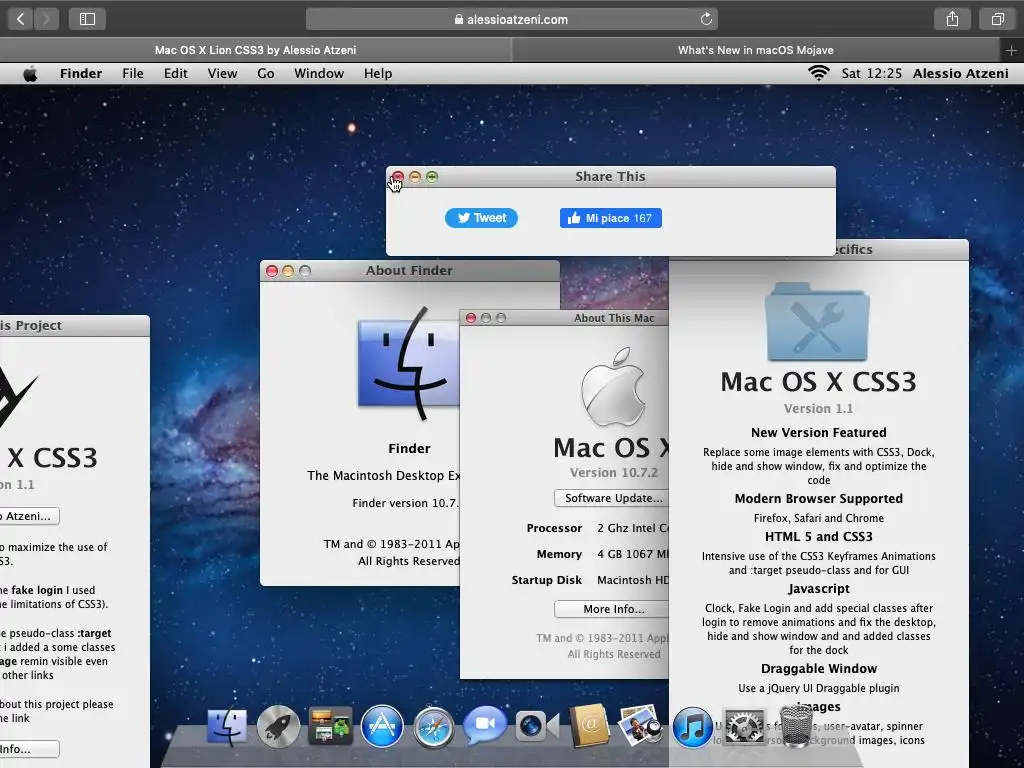The height and width of the screenshot is (768, 1024).
Task: Open FaceTime camera icon in dock
Action: click(537, 726)
